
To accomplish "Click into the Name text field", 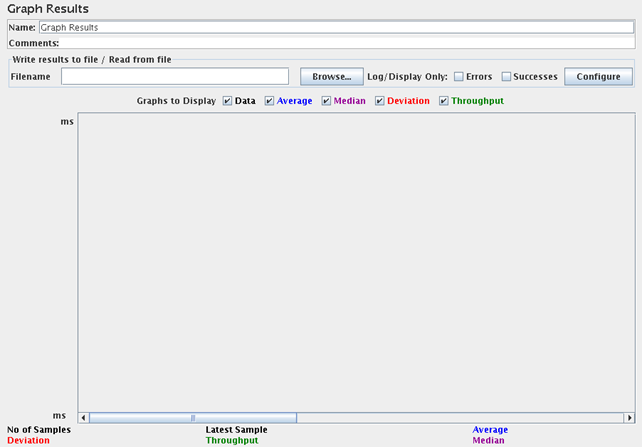I will [x=335, y=28].
